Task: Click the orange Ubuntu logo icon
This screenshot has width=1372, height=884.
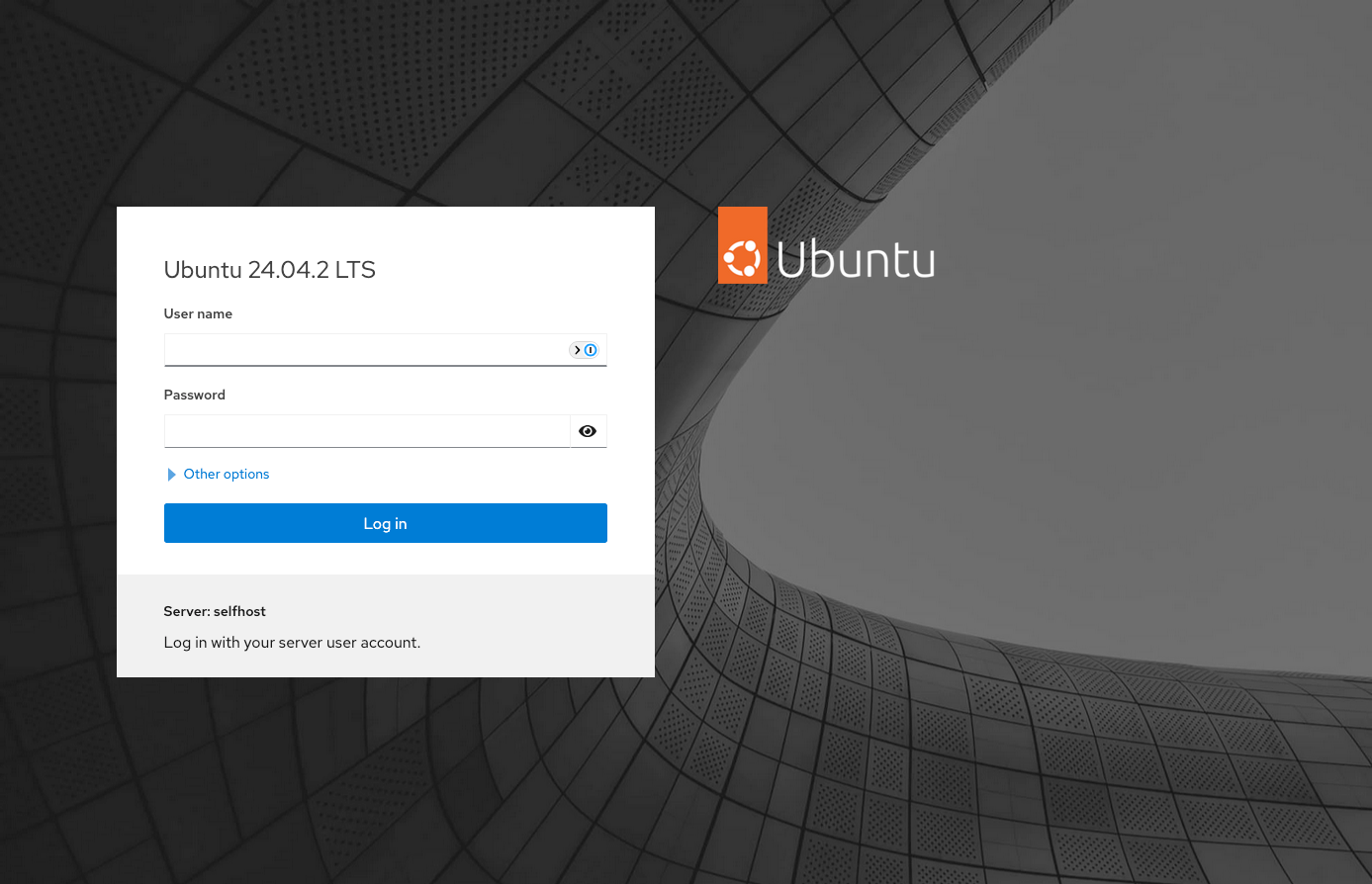Action: click(x=743, y=245)
